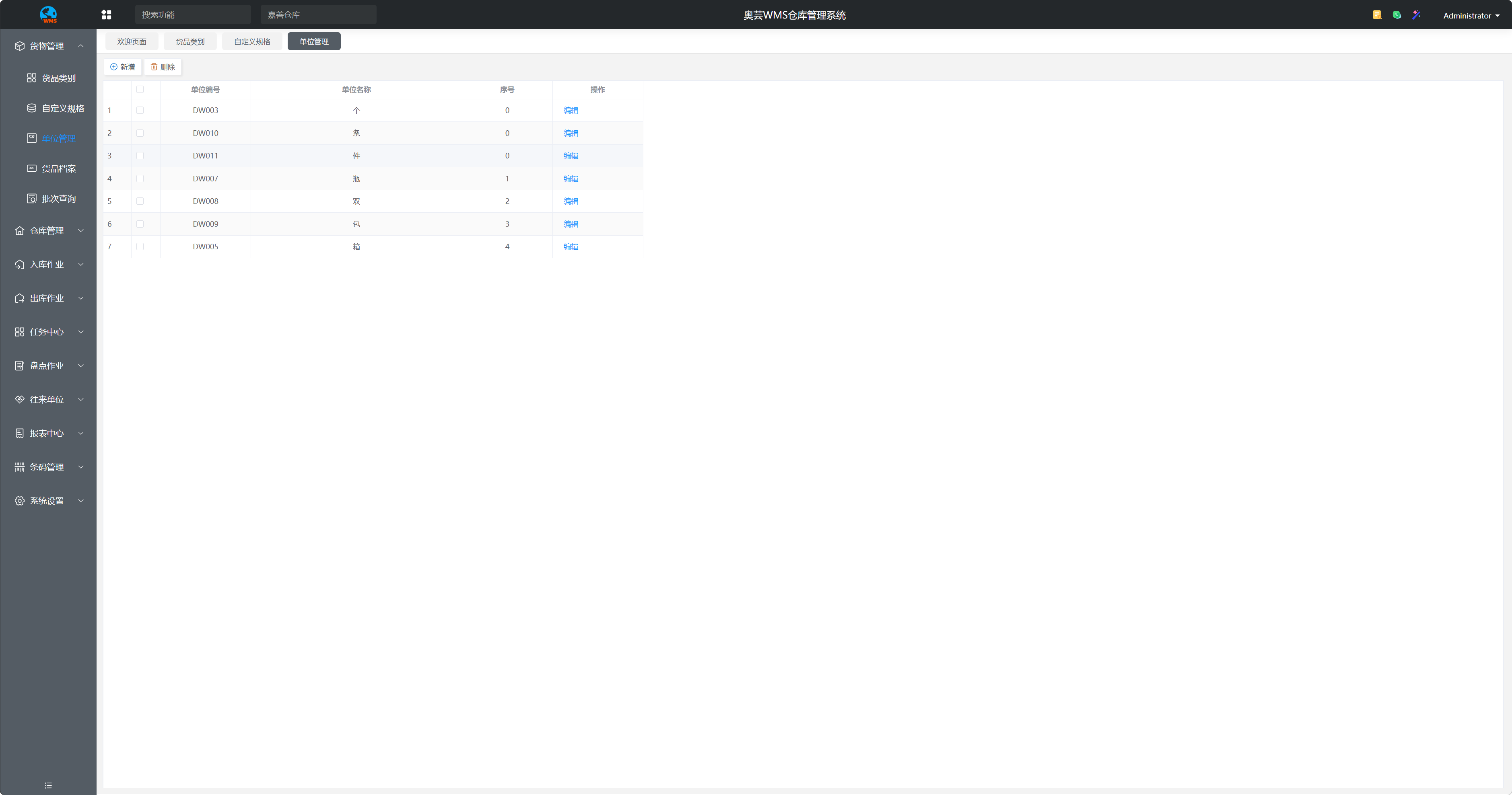
Task: Click 编辑 link for DW005 row
Action: coord(571,247)
